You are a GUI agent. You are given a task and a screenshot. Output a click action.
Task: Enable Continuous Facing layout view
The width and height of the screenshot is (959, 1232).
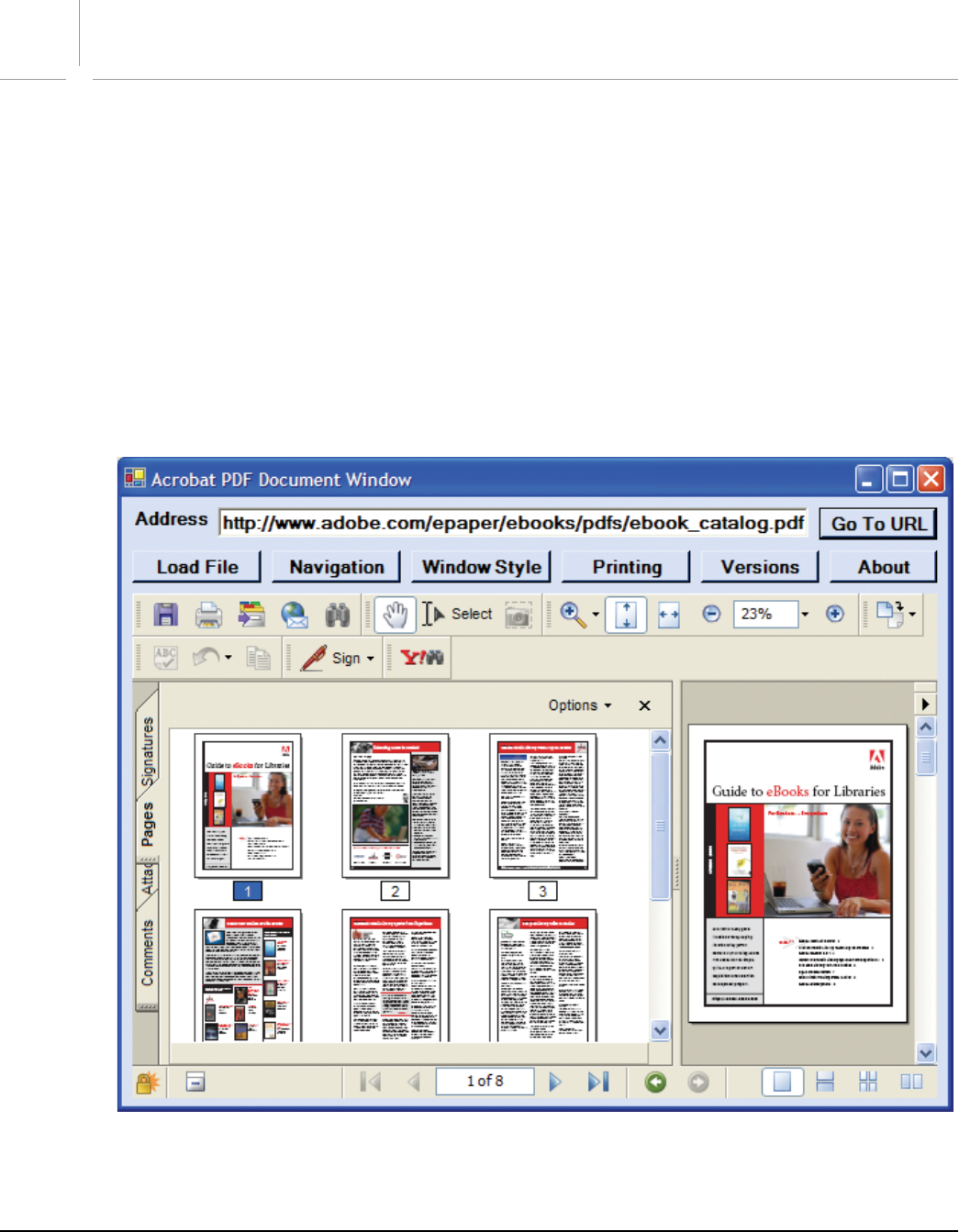click(x=868, y=1082)
